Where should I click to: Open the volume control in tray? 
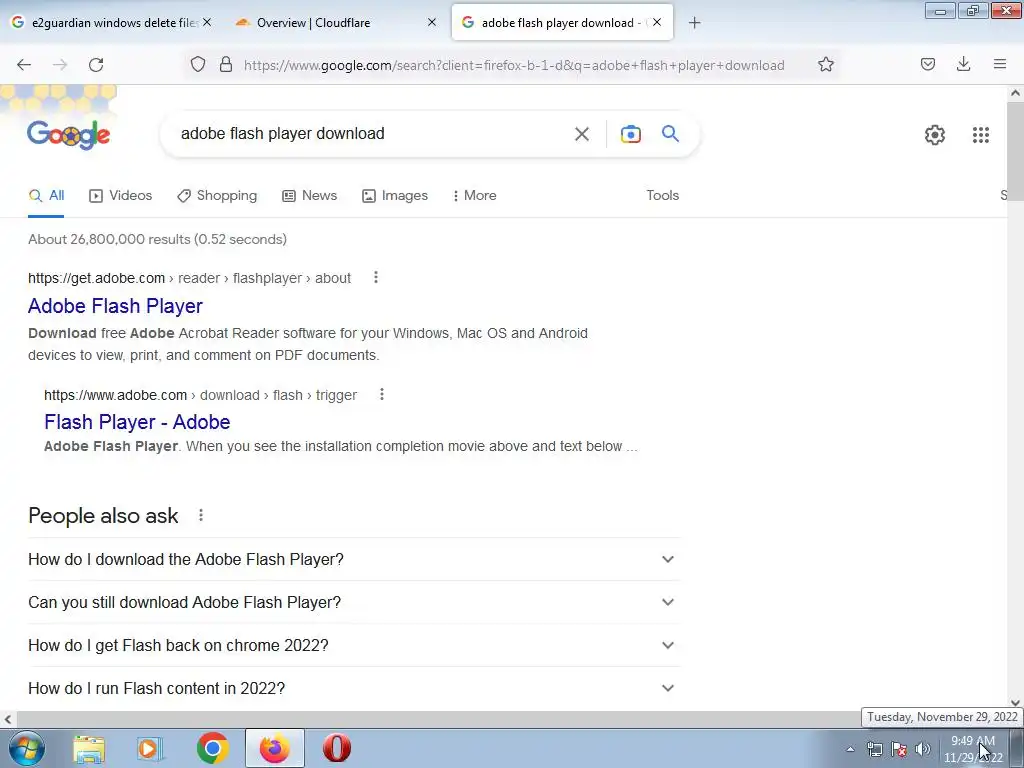coord(922,749)
